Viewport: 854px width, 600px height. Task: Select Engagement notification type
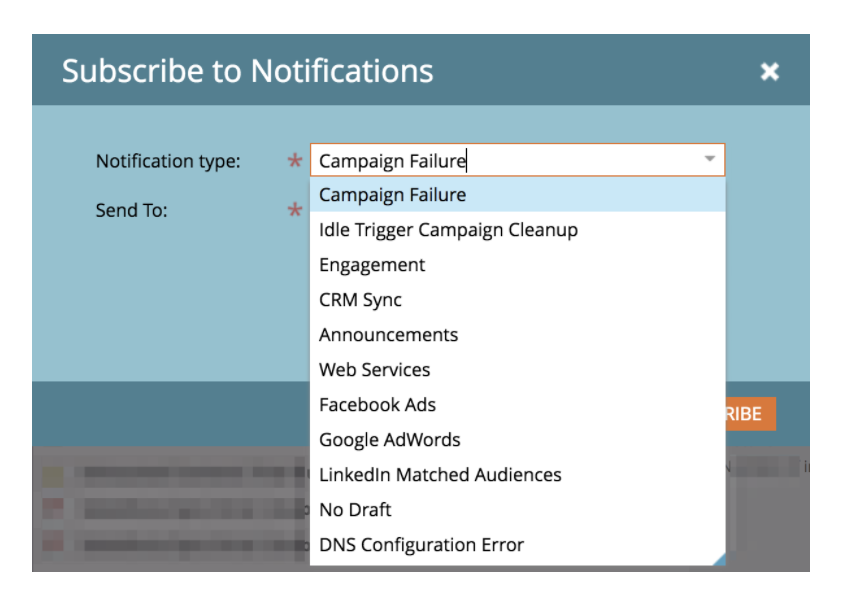pos(372,265)
